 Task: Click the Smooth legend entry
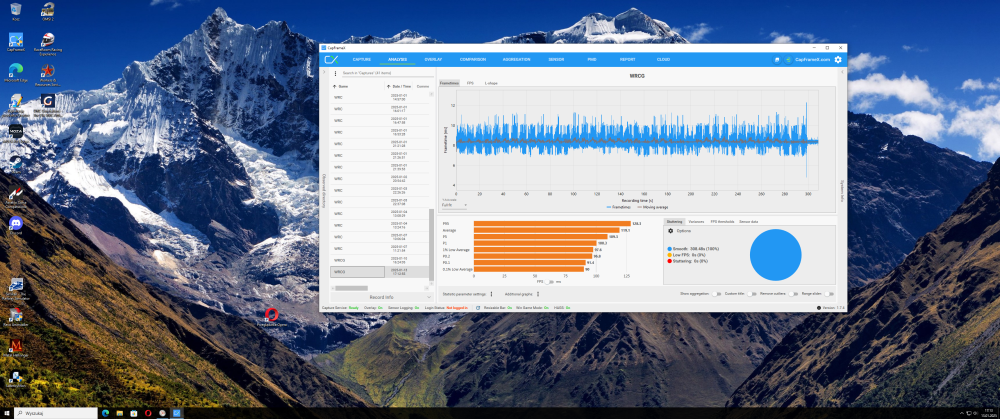(x=691, y=248)
